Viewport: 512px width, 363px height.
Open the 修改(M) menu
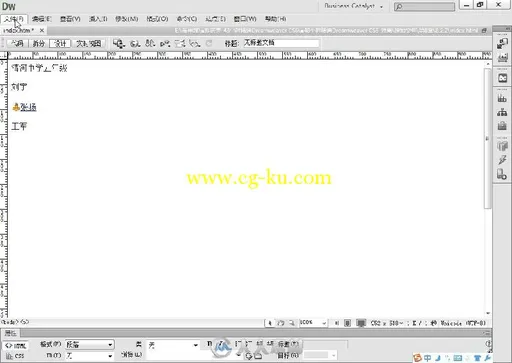coord(127,19)
